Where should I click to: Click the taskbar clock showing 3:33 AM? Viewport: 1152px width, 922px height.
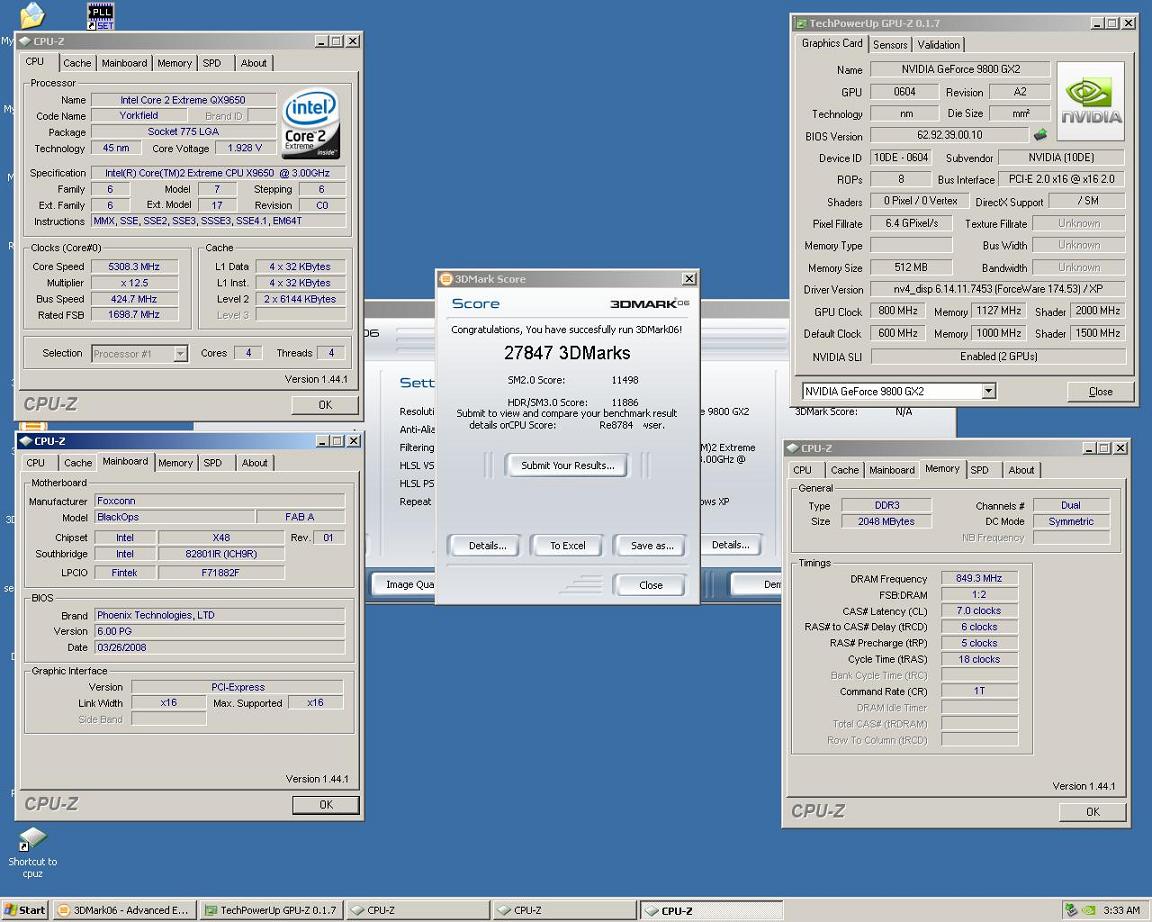(x=1121, y=910)
